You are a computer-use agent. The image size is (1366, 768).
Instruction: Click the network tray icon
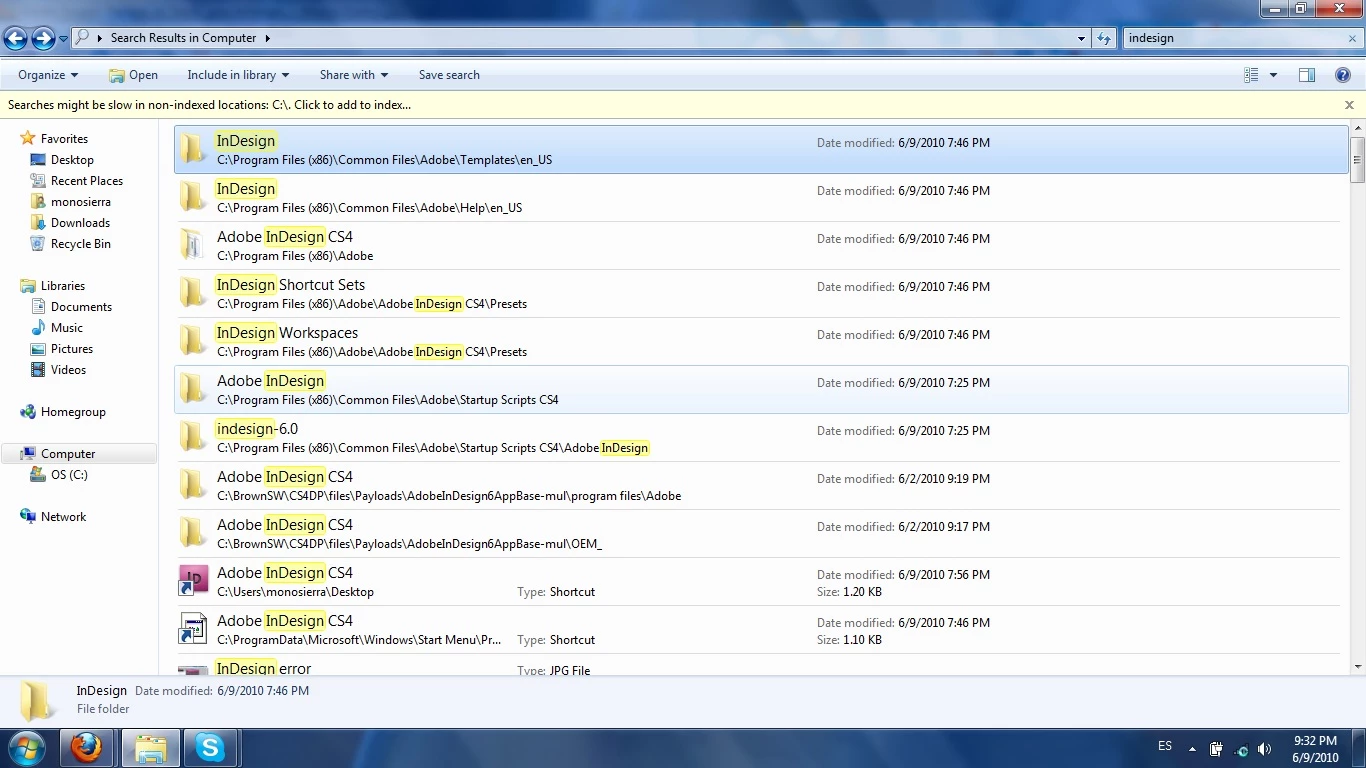coord(1241,749)
